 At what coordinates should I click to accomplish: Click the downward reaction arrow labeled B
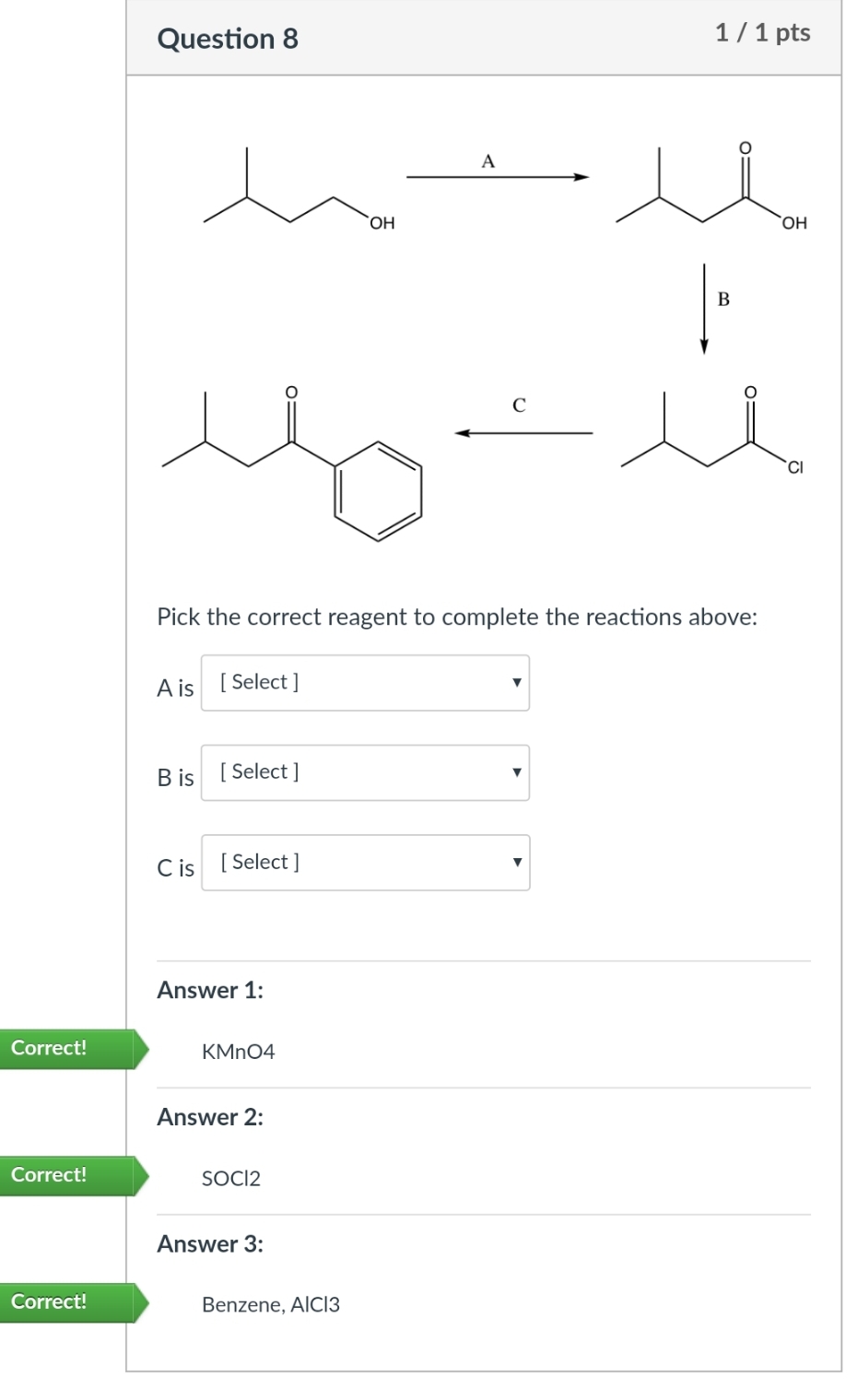[x=704, y=308]
